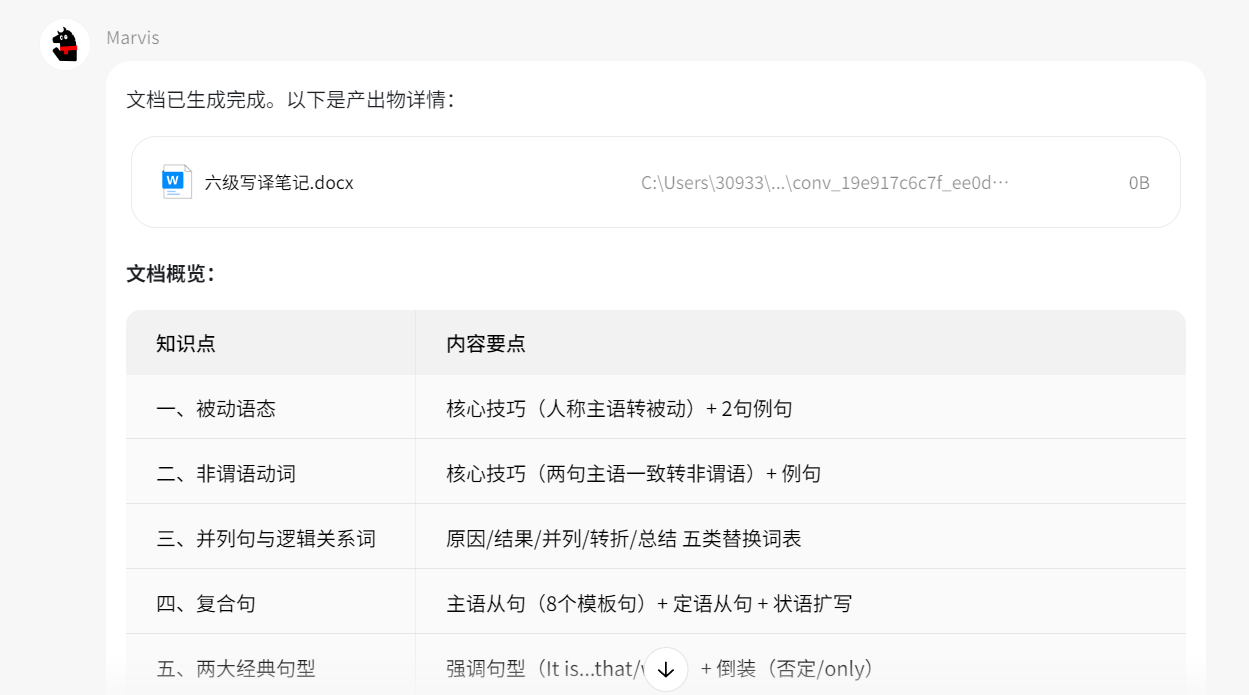1249x695 pixels.
Task: Click the 两句主语一致转非谓语 content cell
Action: [x=801, y=472]
